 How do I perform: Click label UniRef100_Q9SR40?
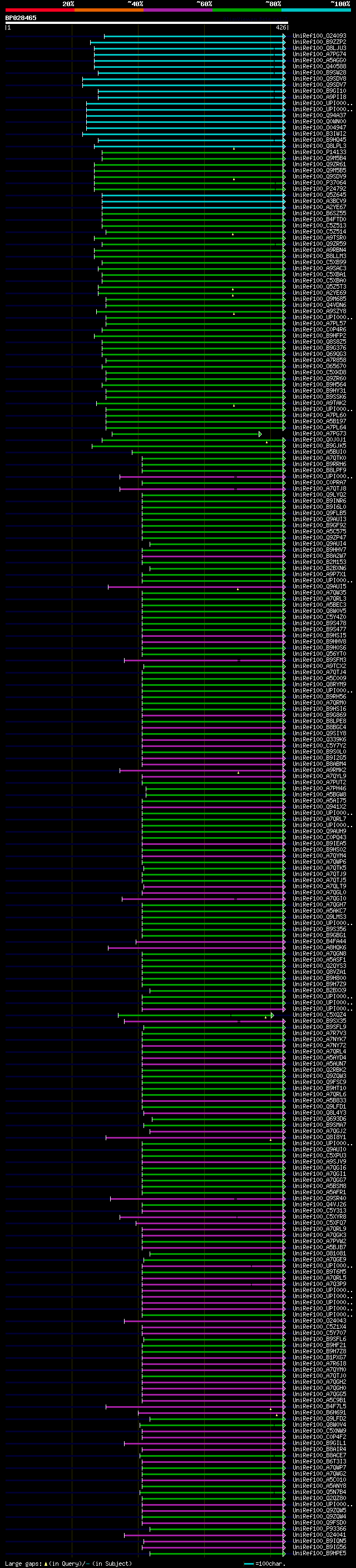[319, 1199]
